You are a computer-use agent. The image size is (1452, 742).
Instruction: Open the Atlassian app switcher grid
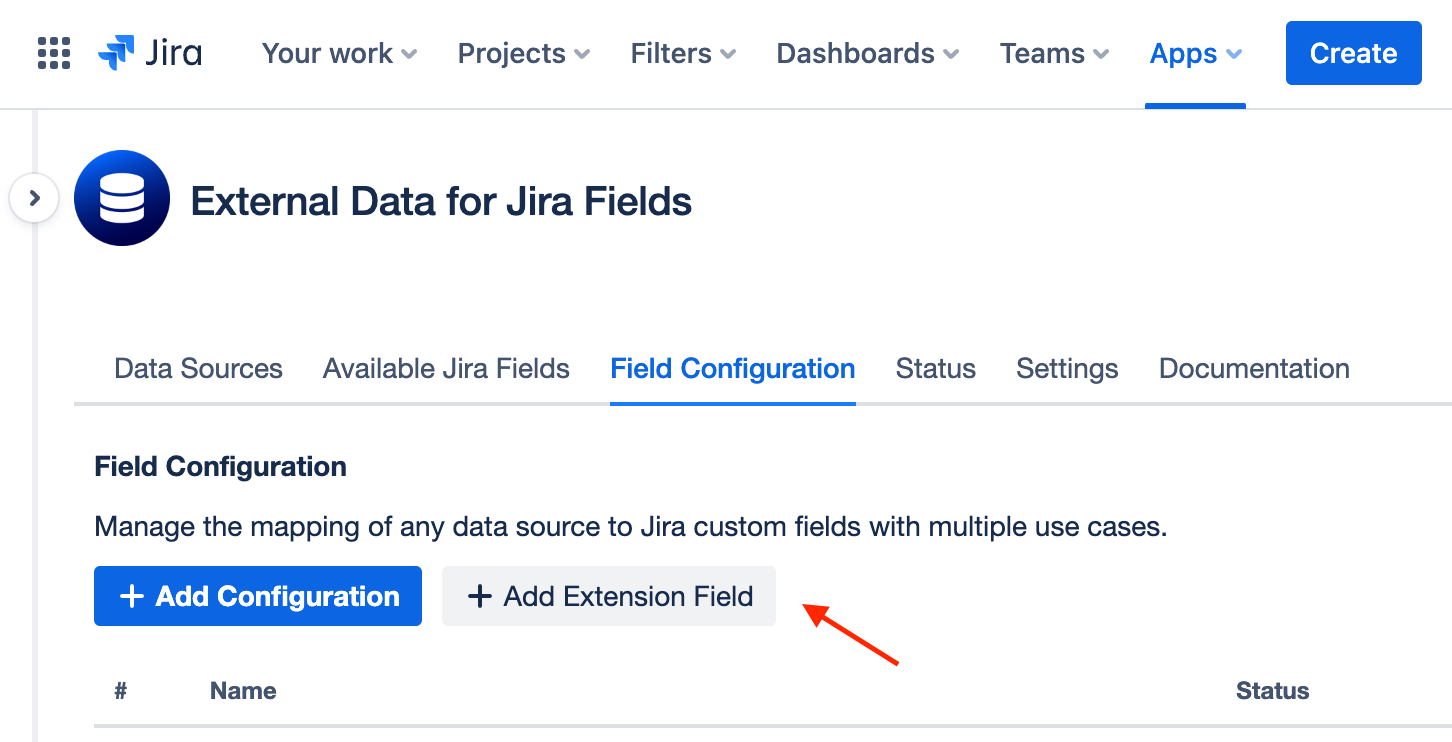pyautogui.click(x=53, y=53)
